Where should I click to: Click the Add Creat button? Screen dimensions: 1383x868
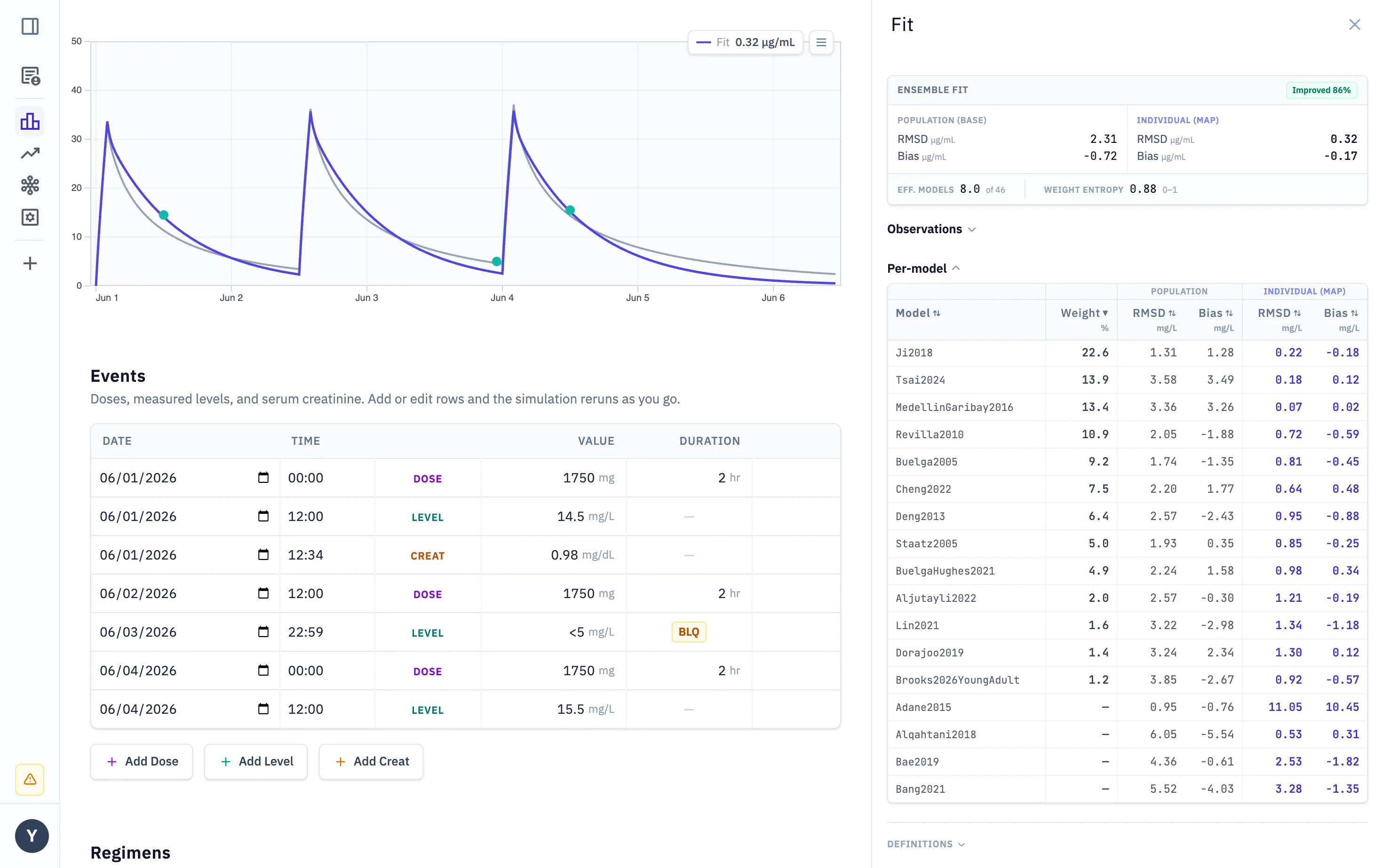[371, 761]
